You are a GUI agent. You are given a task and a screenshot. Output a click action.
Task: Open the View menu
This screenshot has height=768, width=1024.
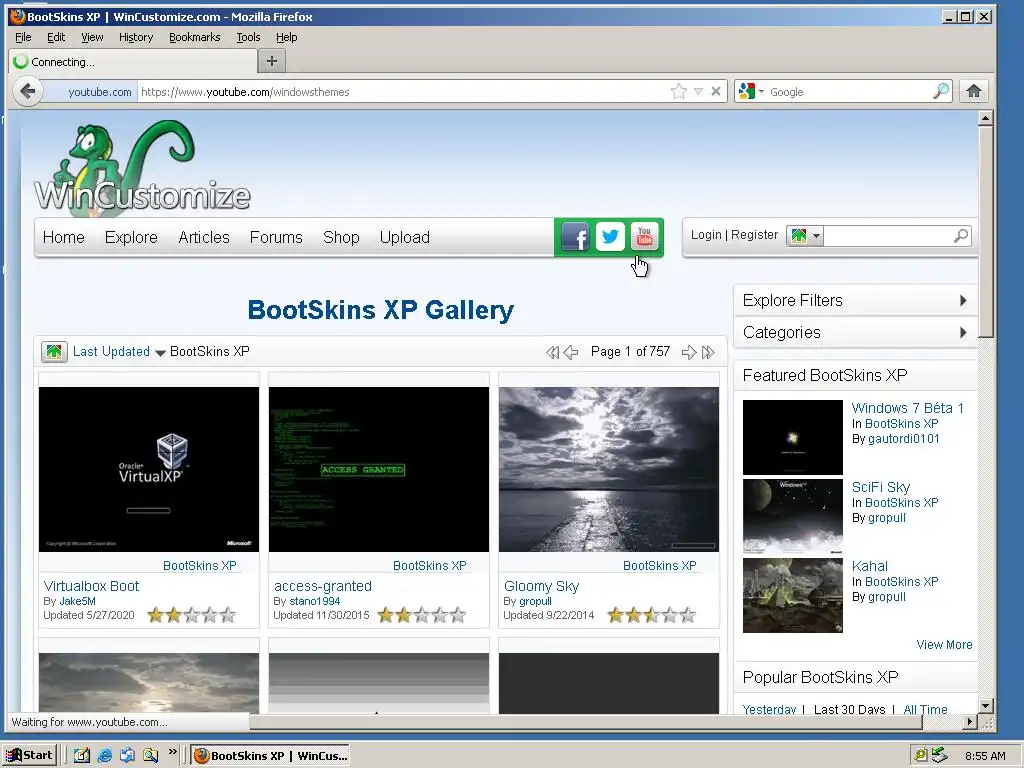(92, 37)
